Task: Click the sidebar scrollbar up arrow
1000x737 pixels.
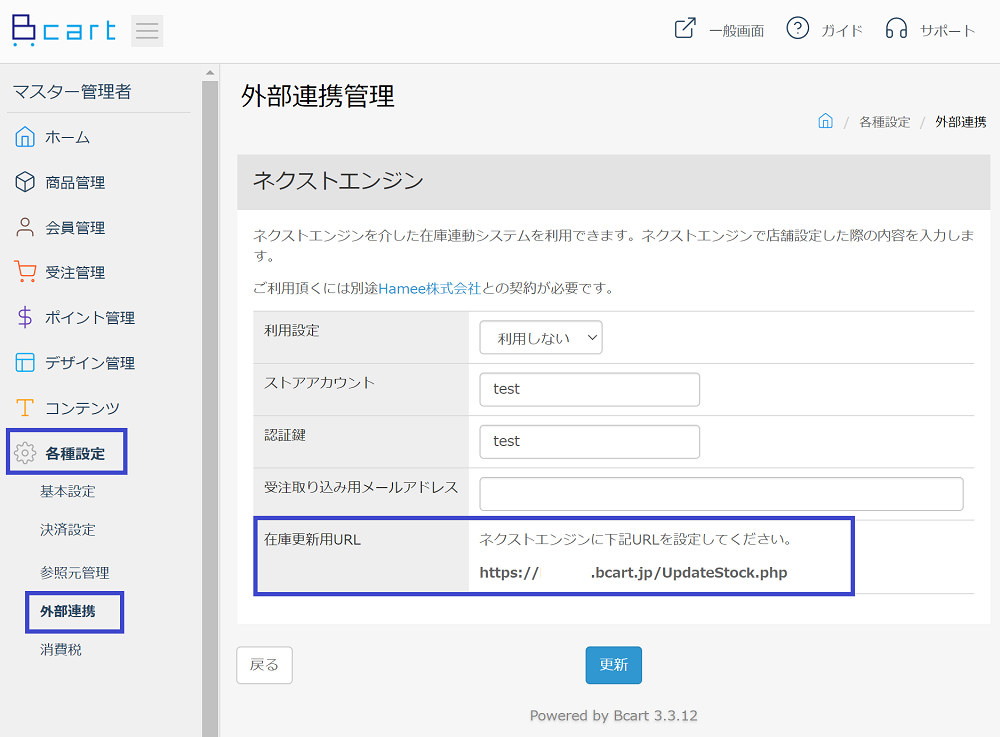Action: 210,73
